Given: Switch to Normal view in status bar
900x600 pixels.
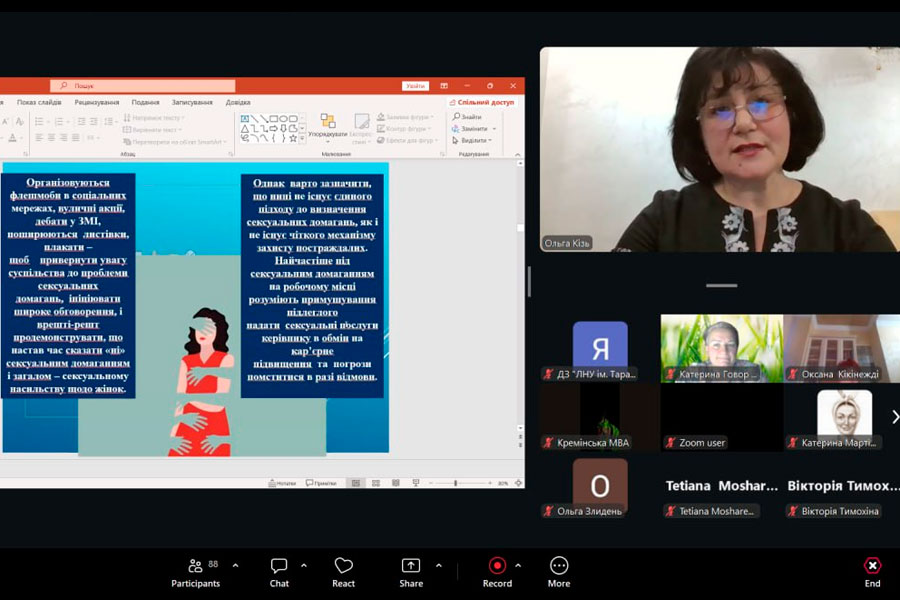Looking at the screenshot, I should coord(356,483).
